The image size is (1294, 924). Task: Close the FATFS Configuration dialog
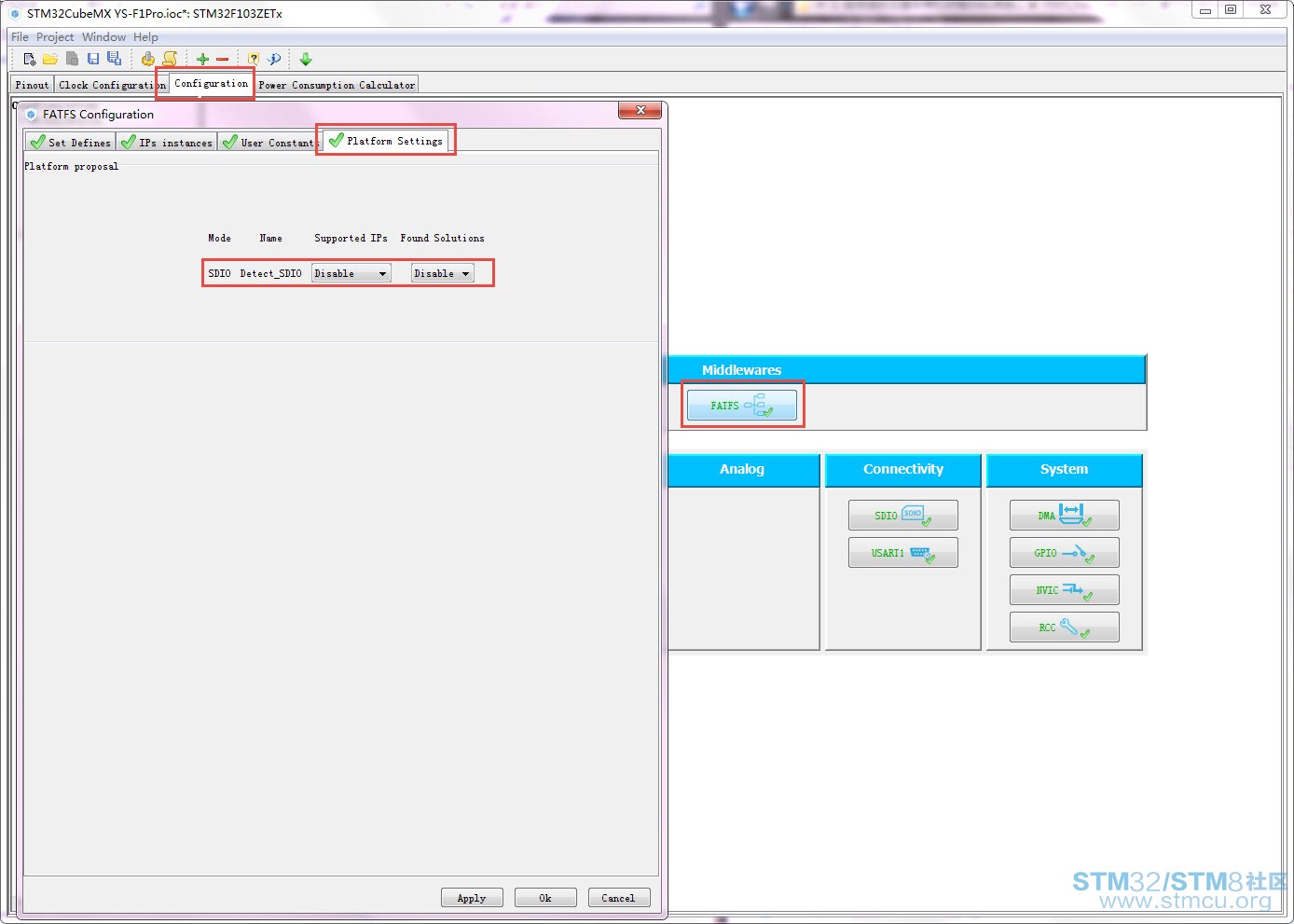click(x=640, y=110)
